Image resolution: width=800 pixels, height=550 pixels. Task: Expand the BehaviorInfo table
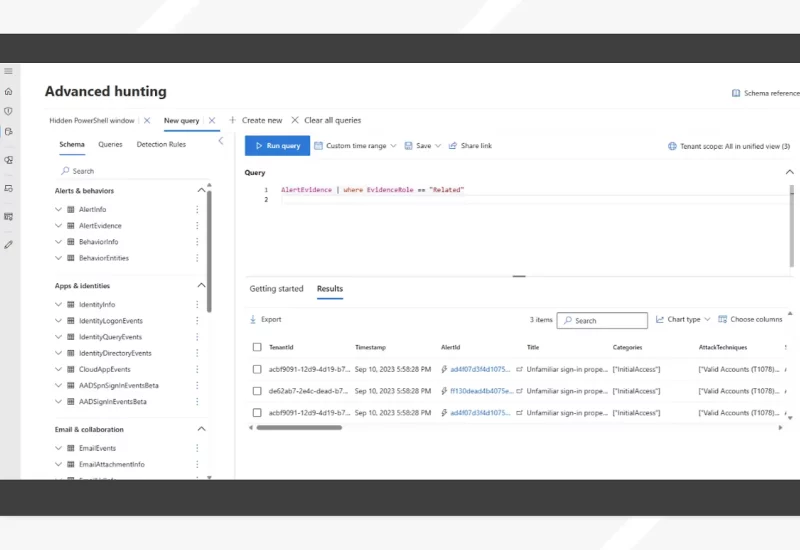(x=58, y=242)
